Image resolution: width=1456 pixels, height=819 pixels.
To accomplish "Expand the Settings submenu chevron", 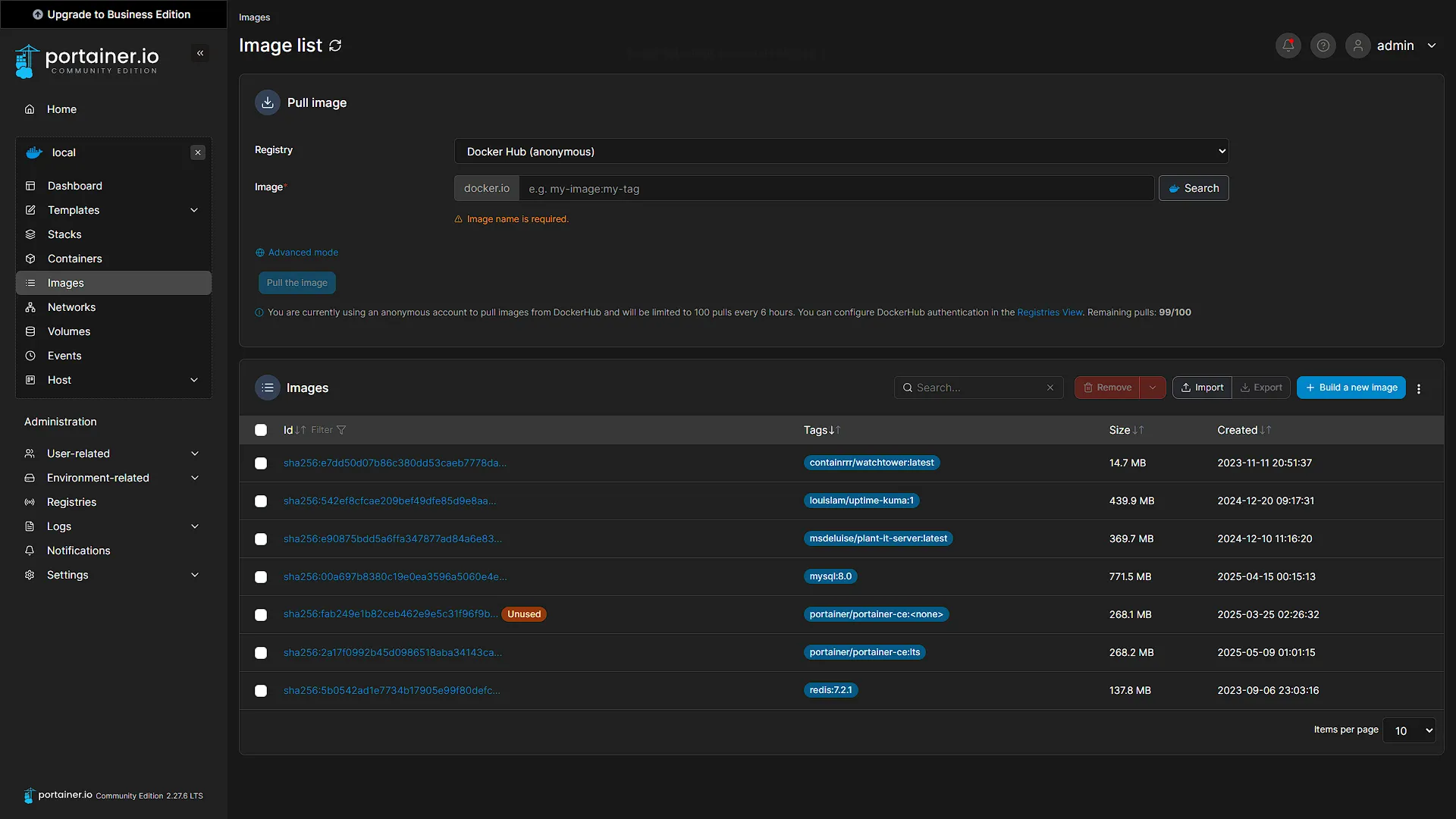I will coord(195,575).
